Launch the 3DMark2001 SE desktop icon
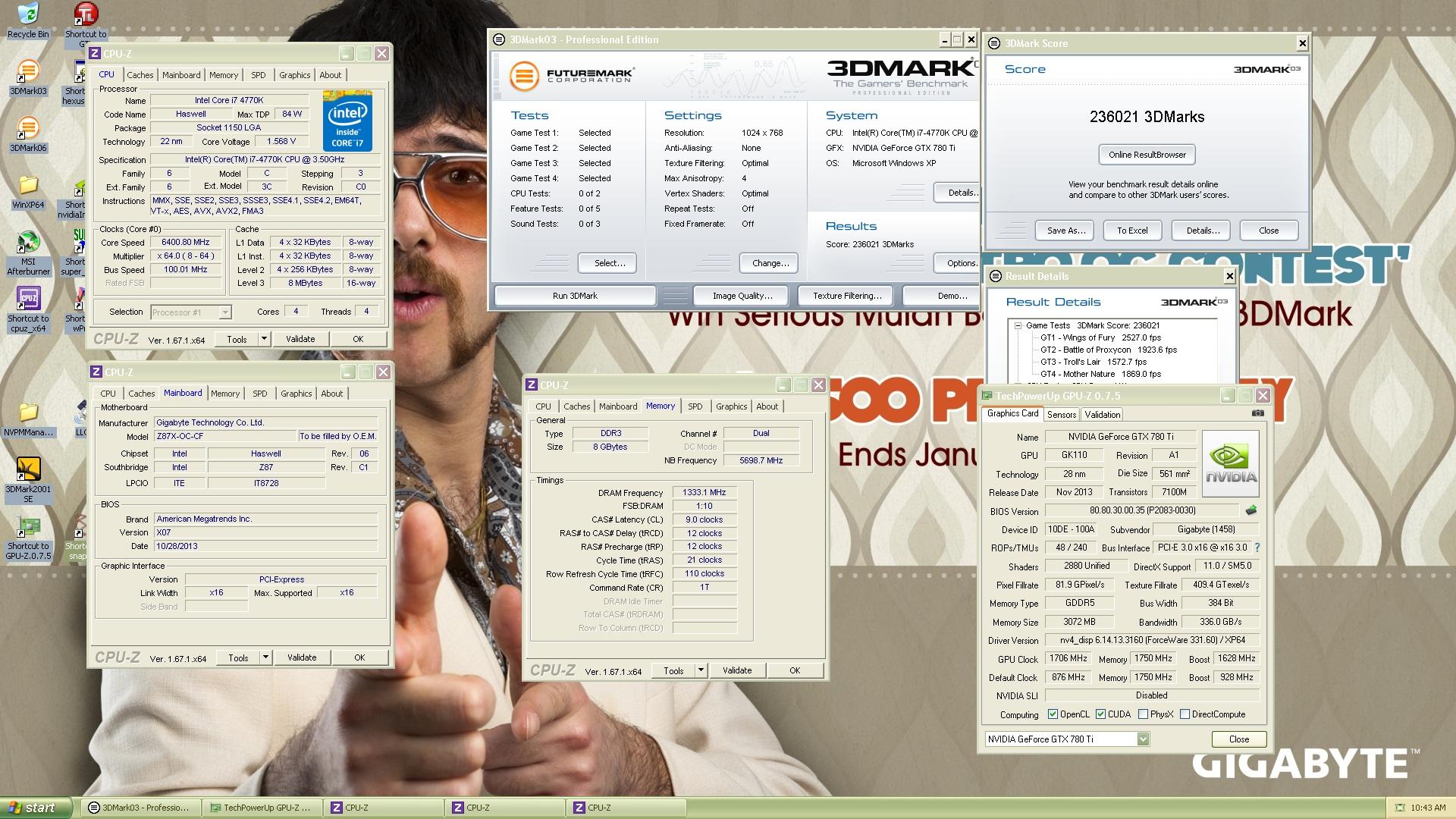1456x819 pixels. coord(28,480)
